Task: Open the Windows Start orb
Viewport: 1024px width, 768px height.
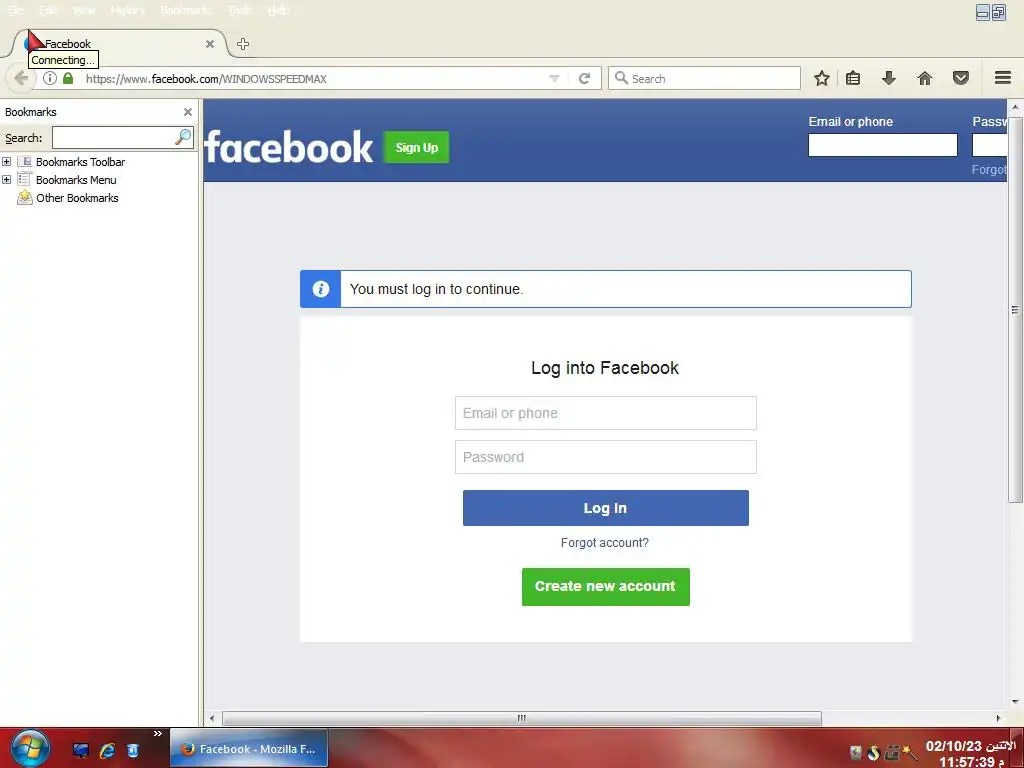Action: coord(30,748)
